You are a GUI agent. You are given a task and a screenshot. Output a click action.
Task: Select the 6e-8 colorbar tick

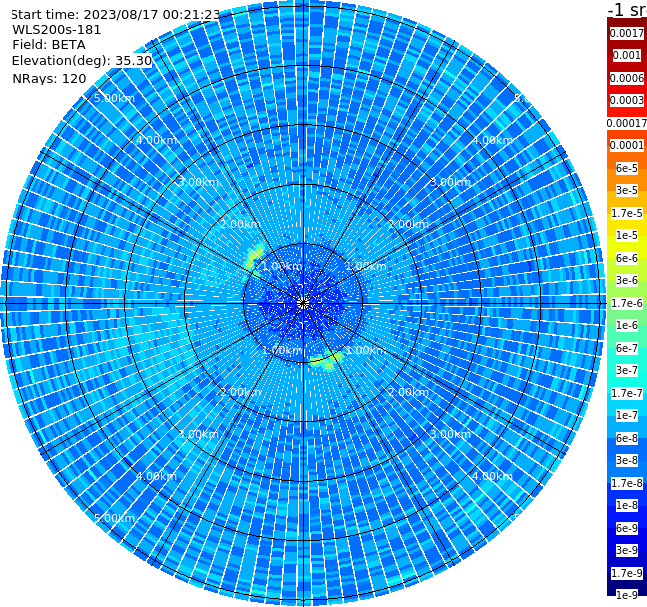pyautogui.click(x=627, y=438)
